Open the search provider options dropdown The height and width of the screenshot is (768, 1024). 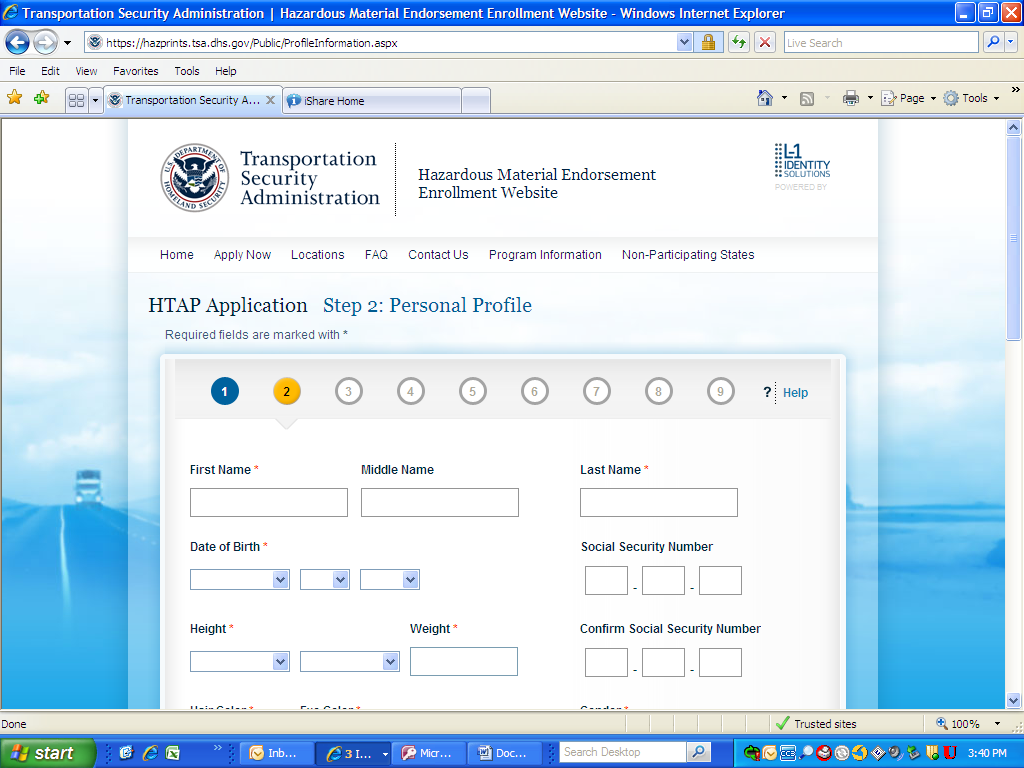coord(1011,42)
